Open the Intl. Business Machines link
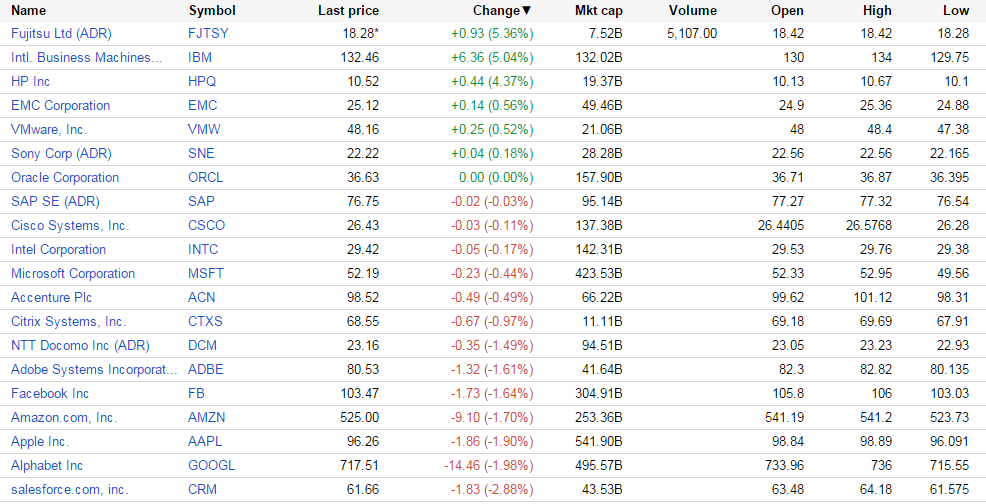 tap(86, 57)
